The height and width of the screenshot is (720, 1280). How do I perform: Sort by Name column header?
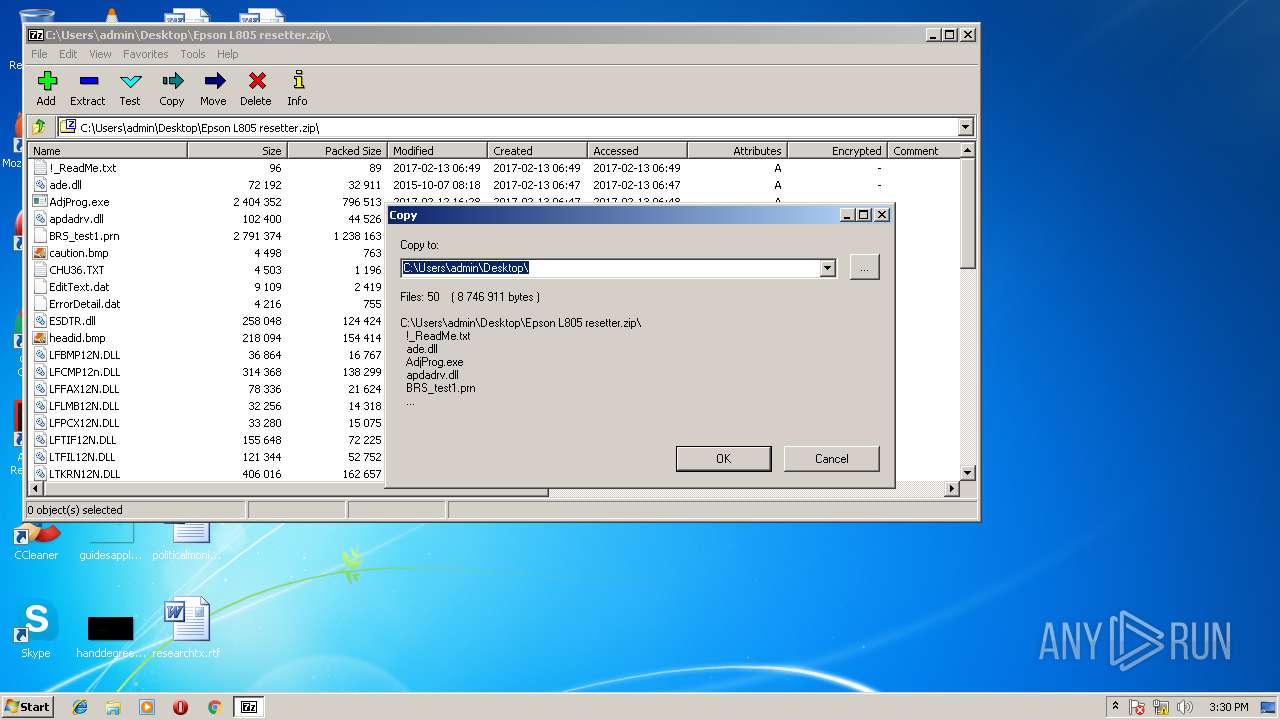[x=108, y=151]
